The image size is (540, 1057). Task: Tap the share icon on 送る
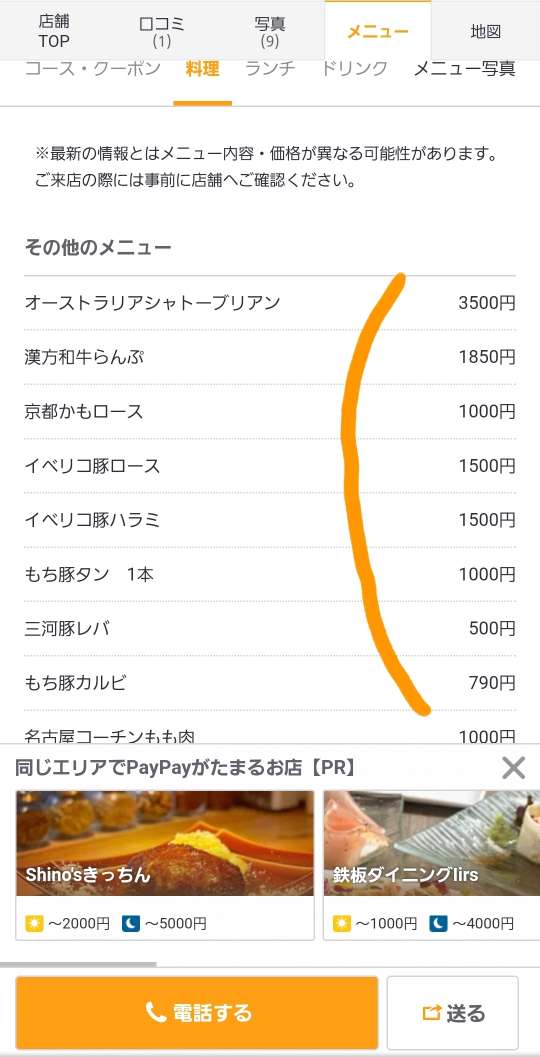coord(431,1013)
